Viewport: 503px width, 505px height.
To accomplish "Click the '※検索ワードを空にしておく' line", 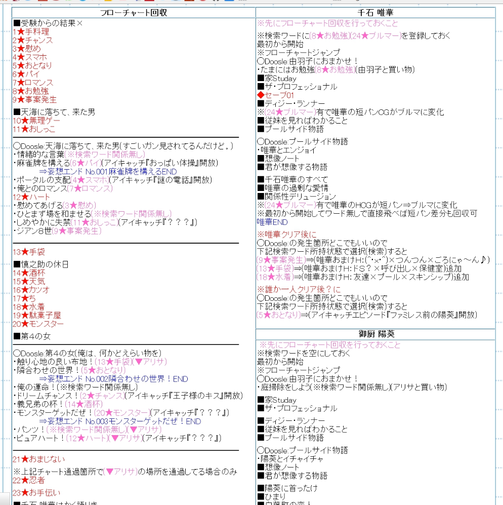I will click(304, 353).
